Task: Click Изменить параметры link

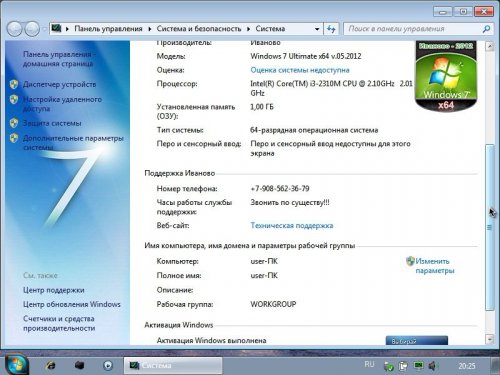Action: click(435, 266)
